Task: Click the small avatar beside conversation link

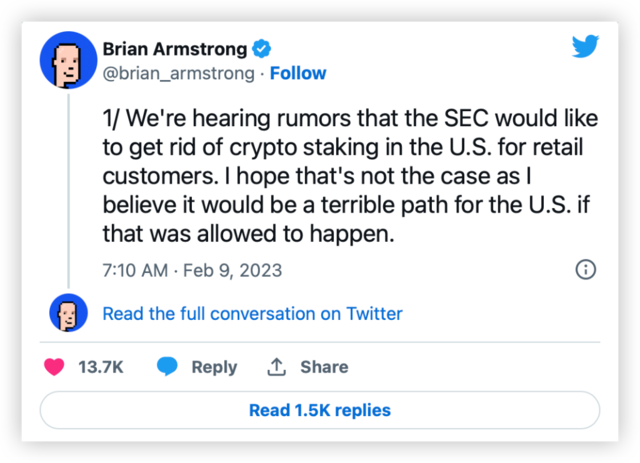Action: [x=66, y=314]
